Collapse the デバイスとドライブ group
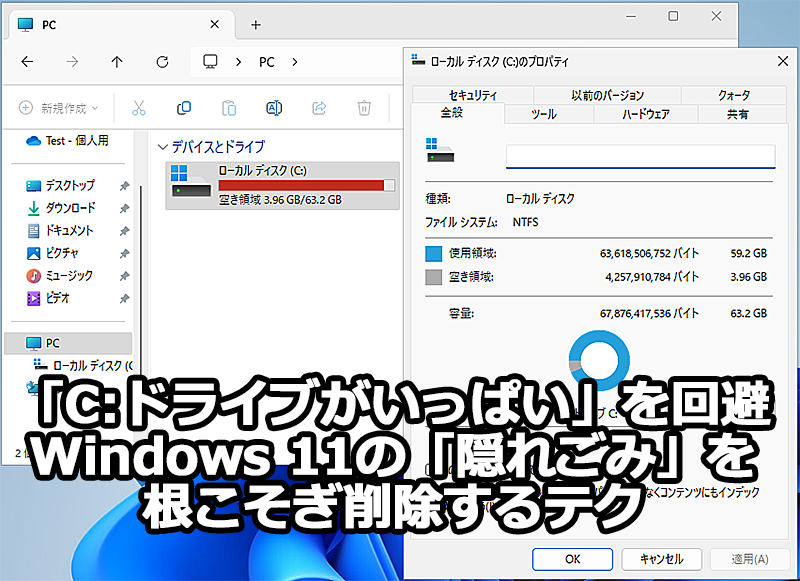 click(163, 147)
